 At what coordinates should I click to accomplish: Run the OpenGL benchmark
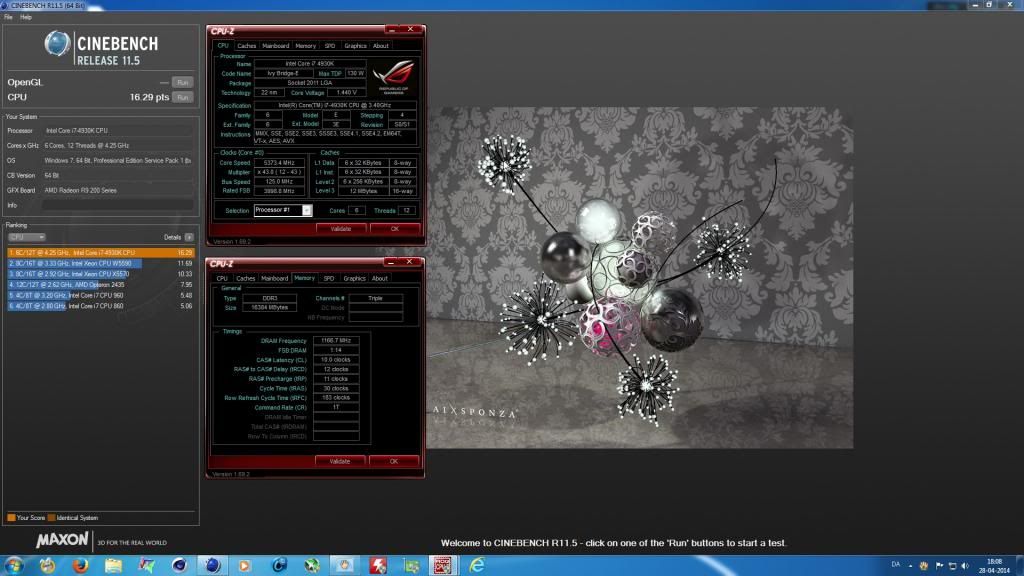pos(182,82)
